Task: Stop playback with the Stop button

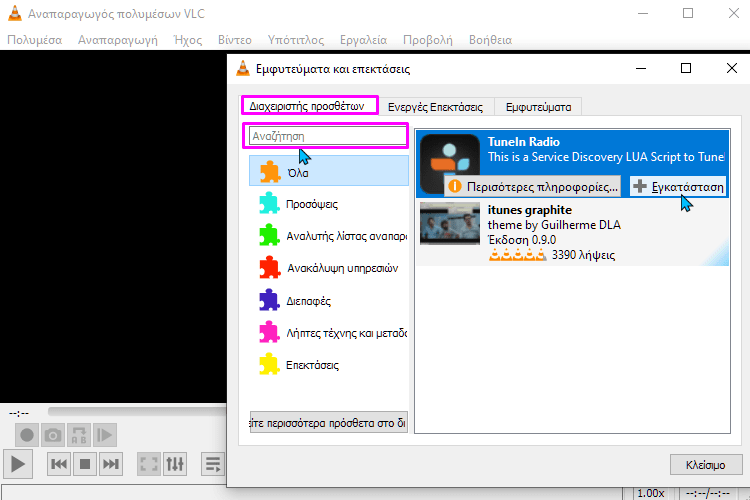Action: tap(85, 464)
